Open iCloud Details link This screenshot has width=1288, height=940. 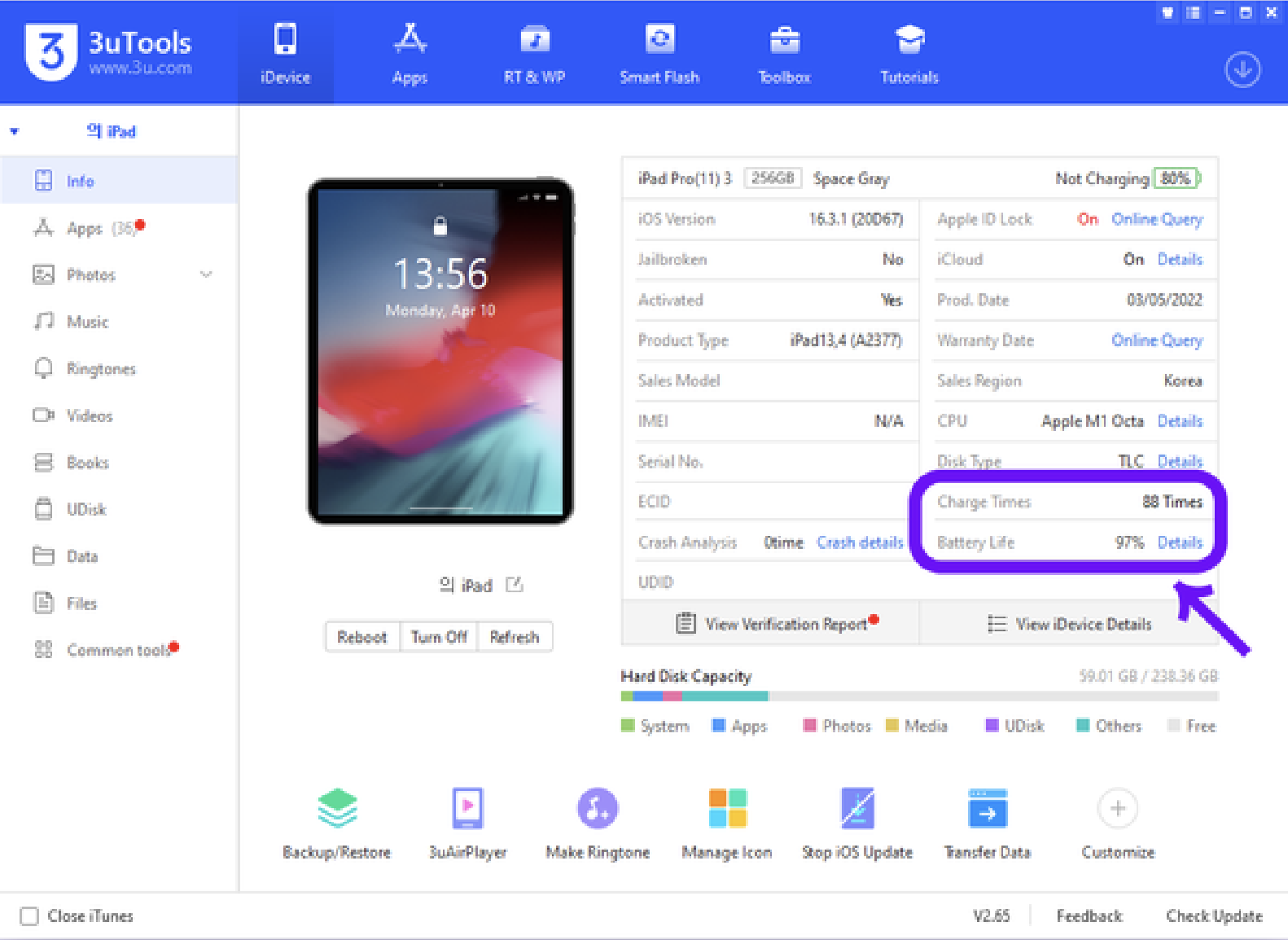[x=1180, y=259]
